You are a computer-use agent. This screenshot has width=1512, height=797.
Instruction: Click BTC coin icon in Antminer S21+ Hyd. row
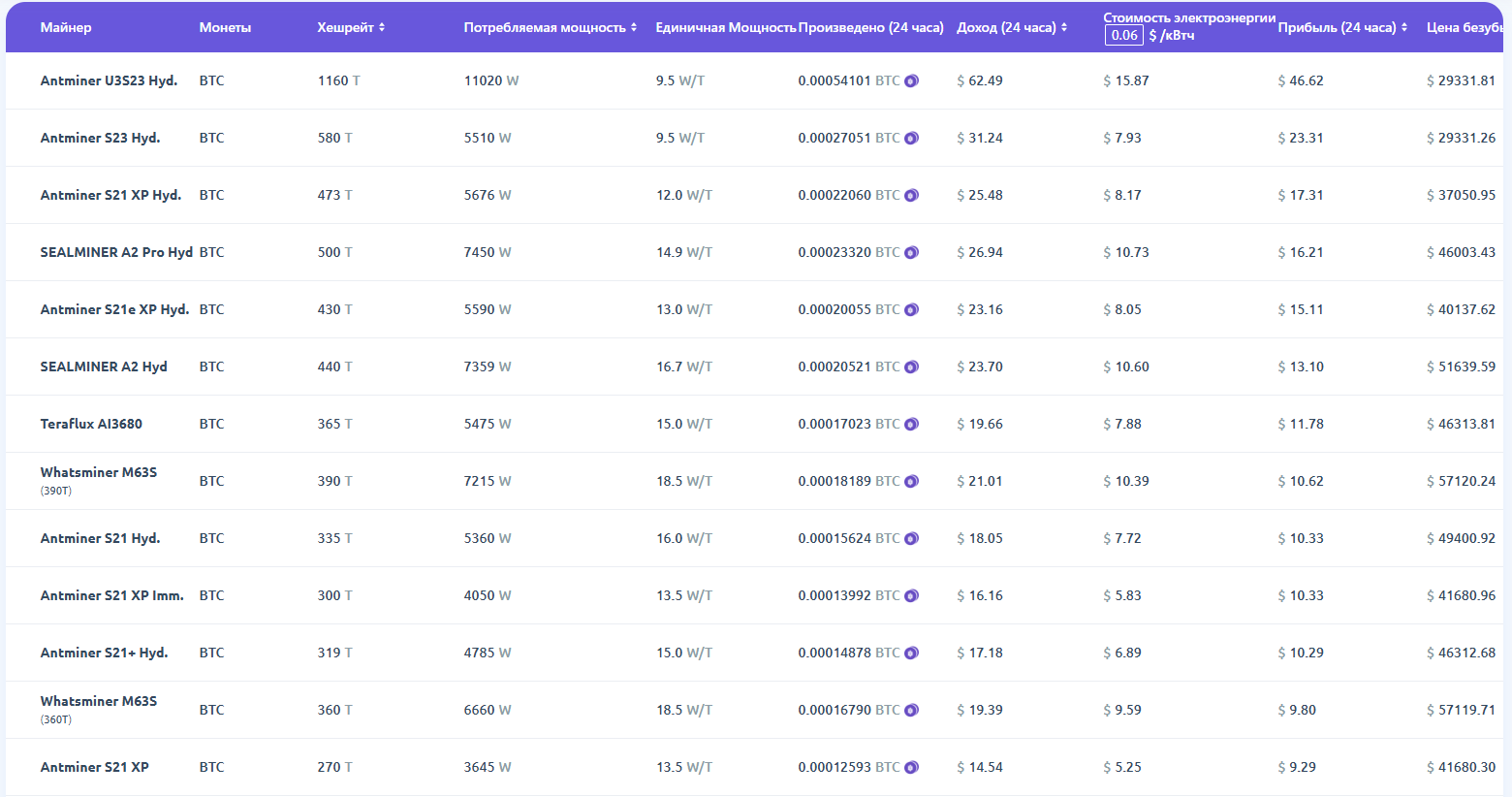tap(911, 654)
